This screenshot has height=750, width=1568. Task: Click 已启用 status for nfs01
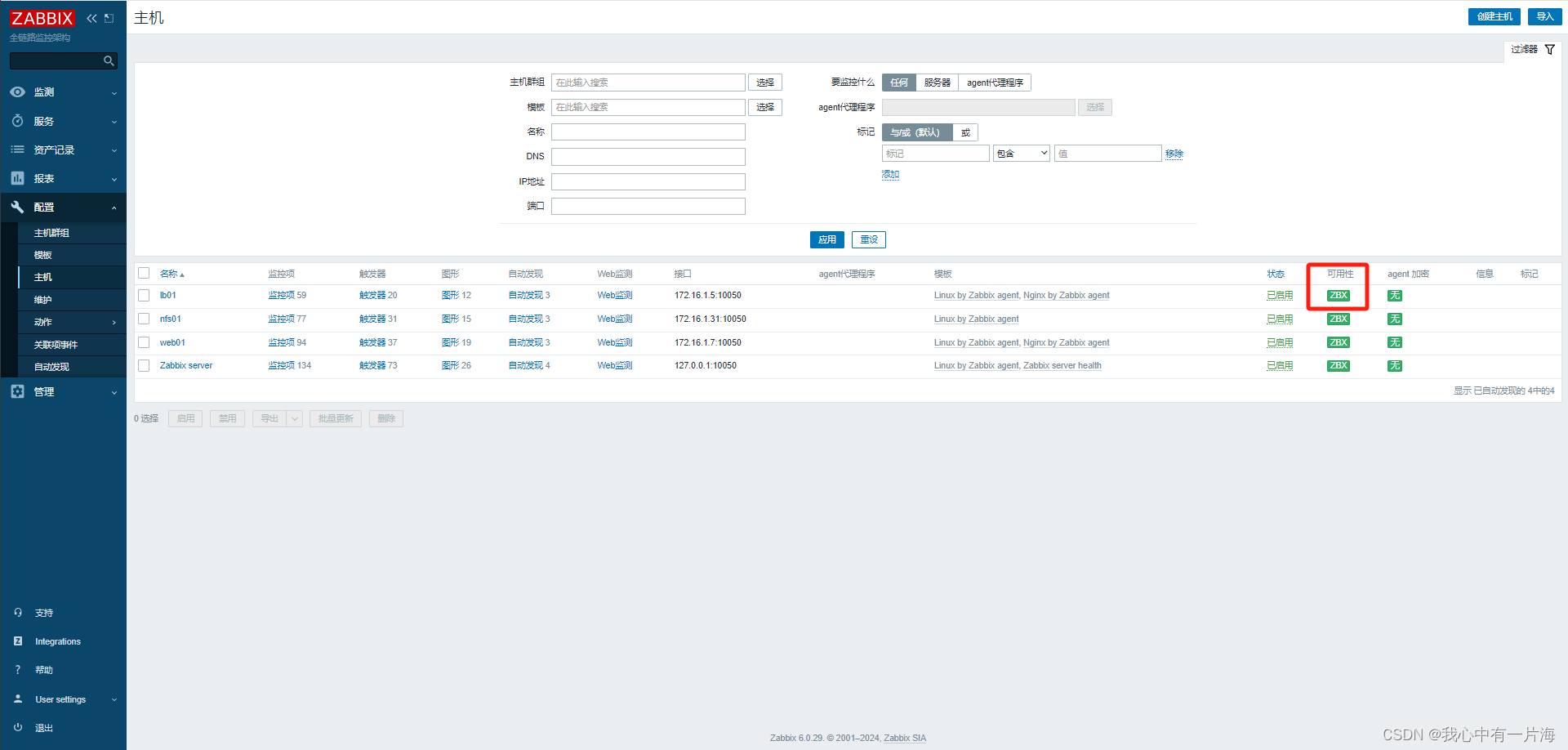[x=1280, y=319]
